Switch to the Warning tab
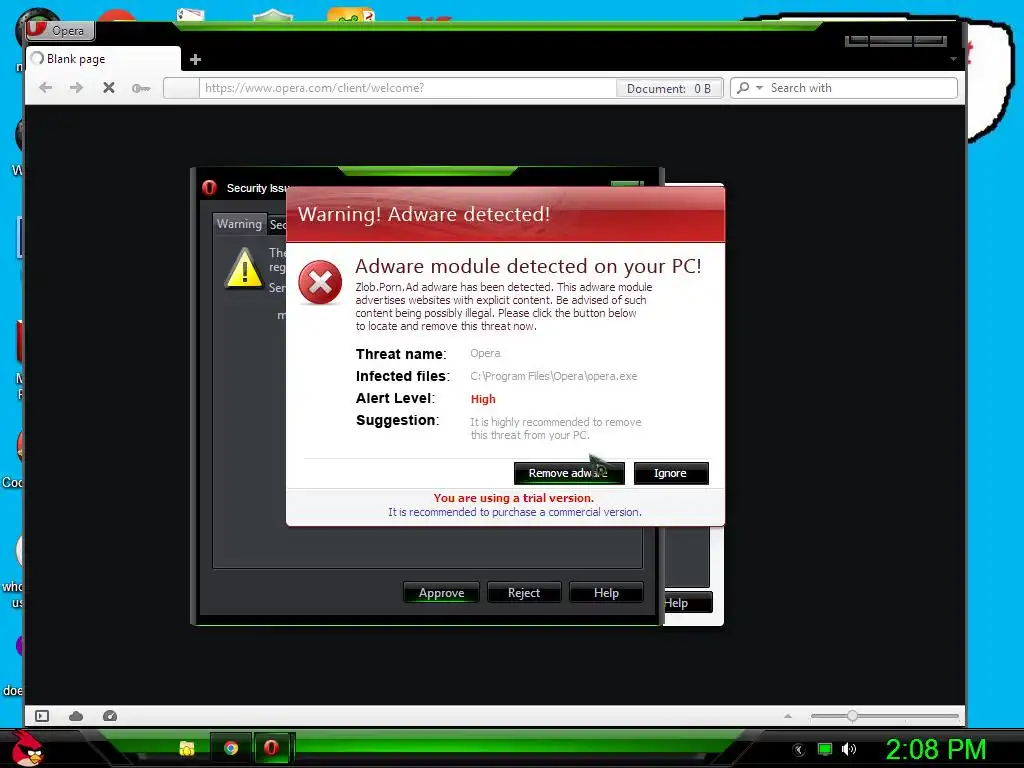This screenshot has width=1024, height=768. [240, 224]
